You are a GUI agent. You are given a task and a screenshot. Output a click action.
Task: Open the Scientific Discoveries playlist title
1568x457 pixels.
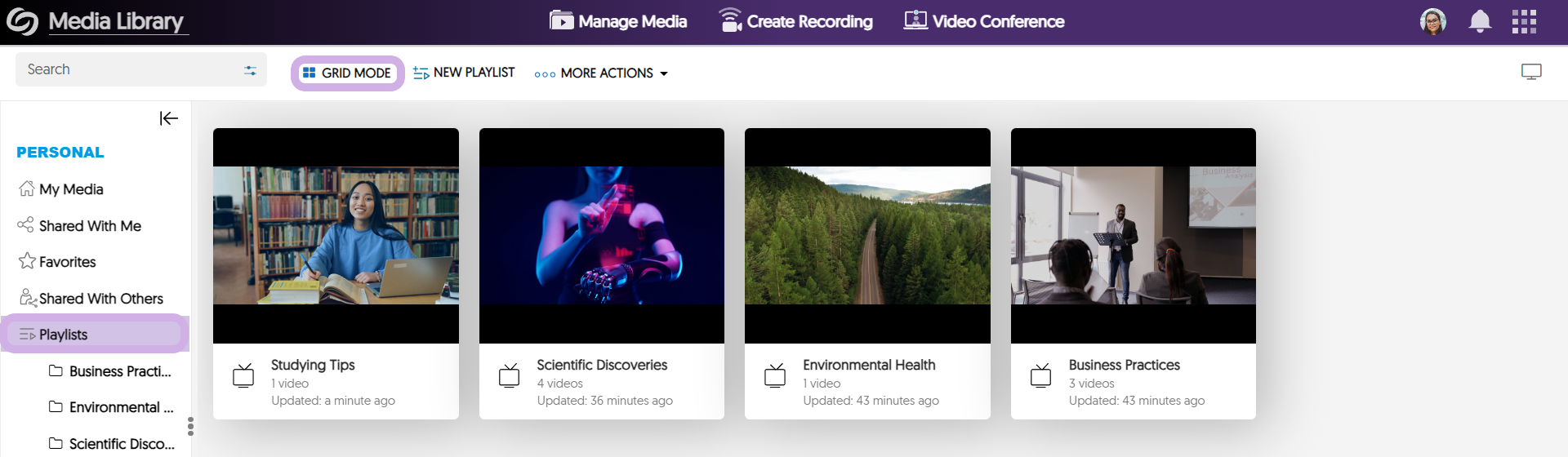pyautogui.click(x=602, y=365)
